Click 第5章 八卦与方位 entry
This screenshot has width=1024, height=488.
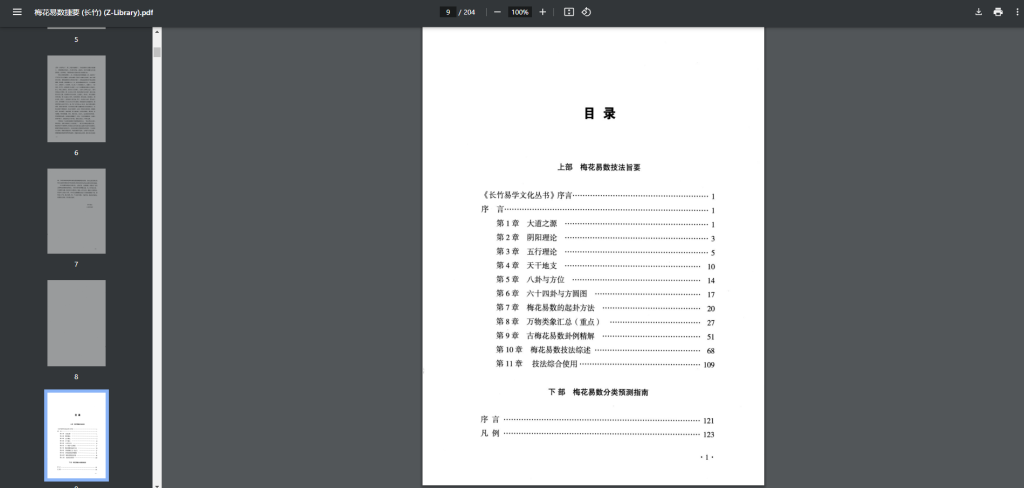(x=605, y=280)
